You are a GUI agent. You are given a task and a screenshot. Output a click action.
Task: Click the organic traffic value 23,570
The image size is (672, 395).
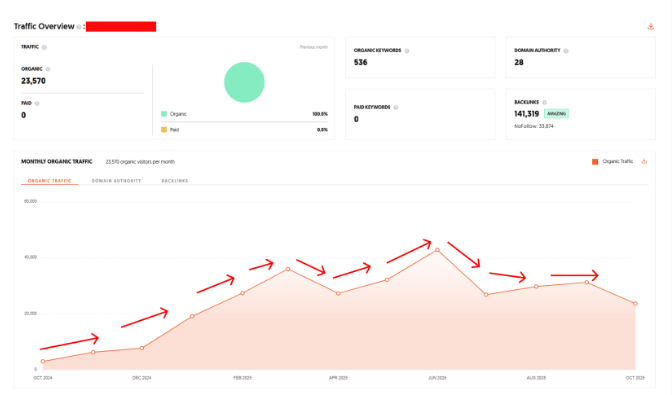tap(33, 81)
